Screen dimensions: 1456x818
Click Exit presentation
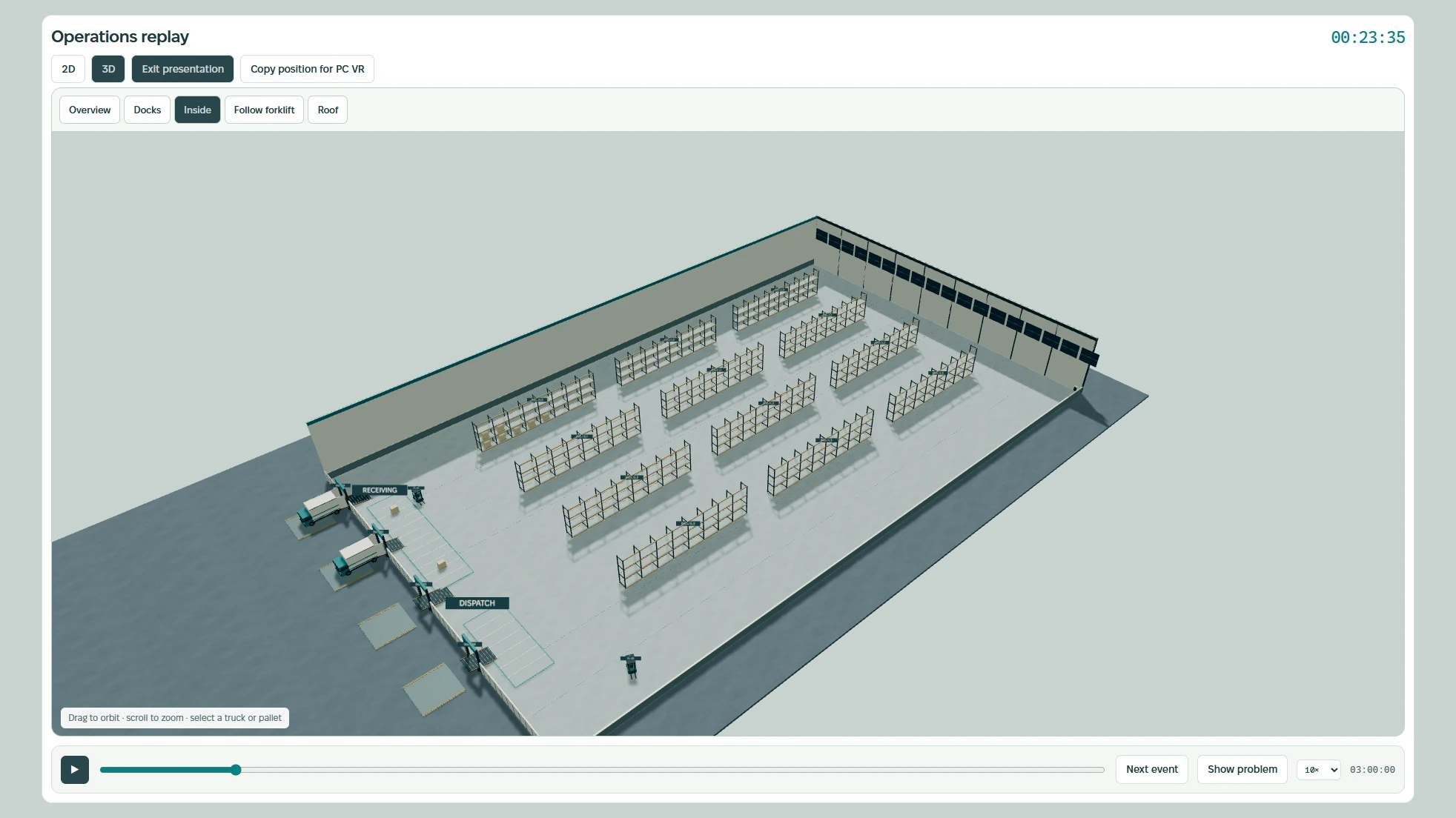pyautogui.click(x=182, y=69)
